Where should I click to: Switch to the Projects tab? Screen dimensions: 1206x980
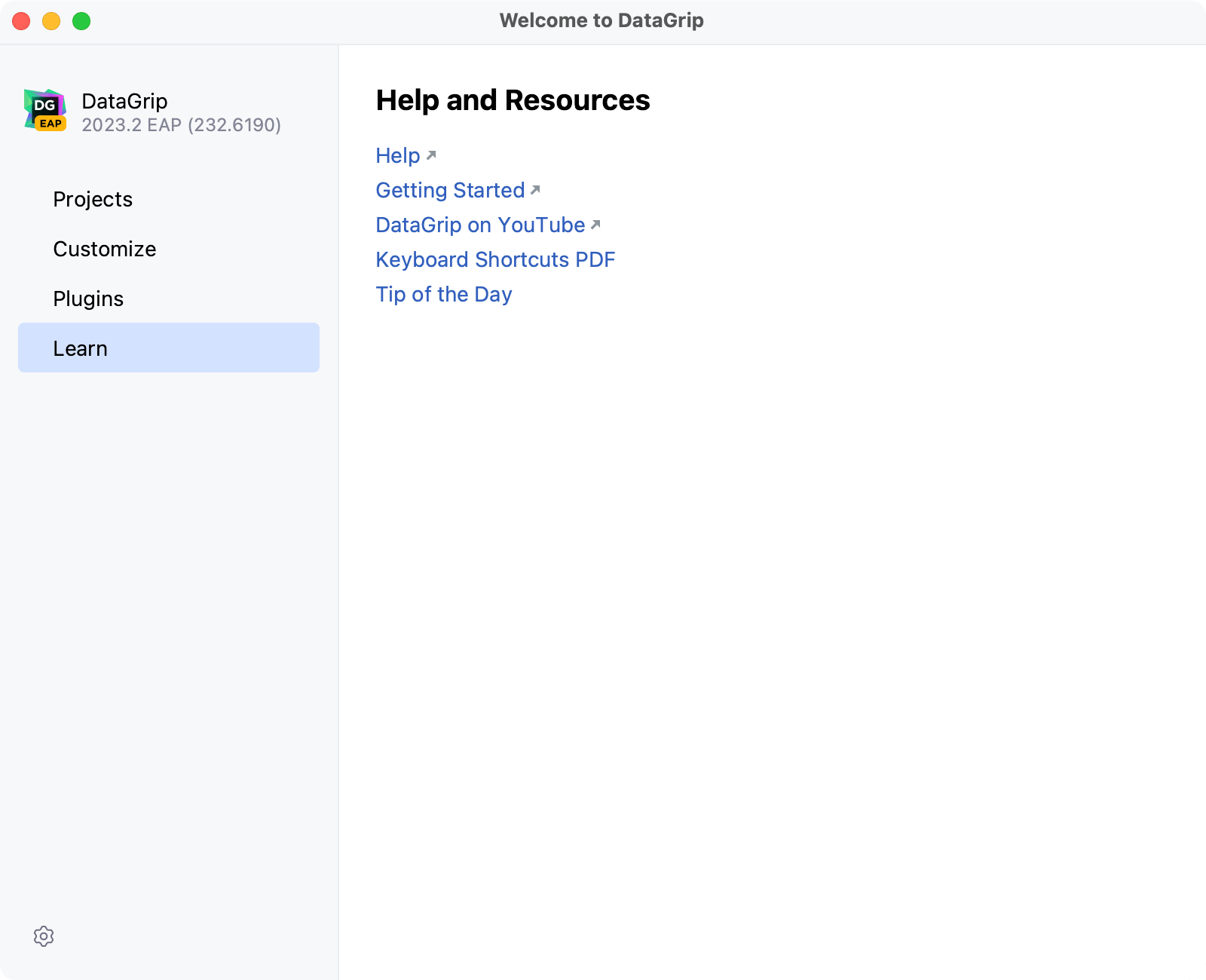tap(93, 199)
